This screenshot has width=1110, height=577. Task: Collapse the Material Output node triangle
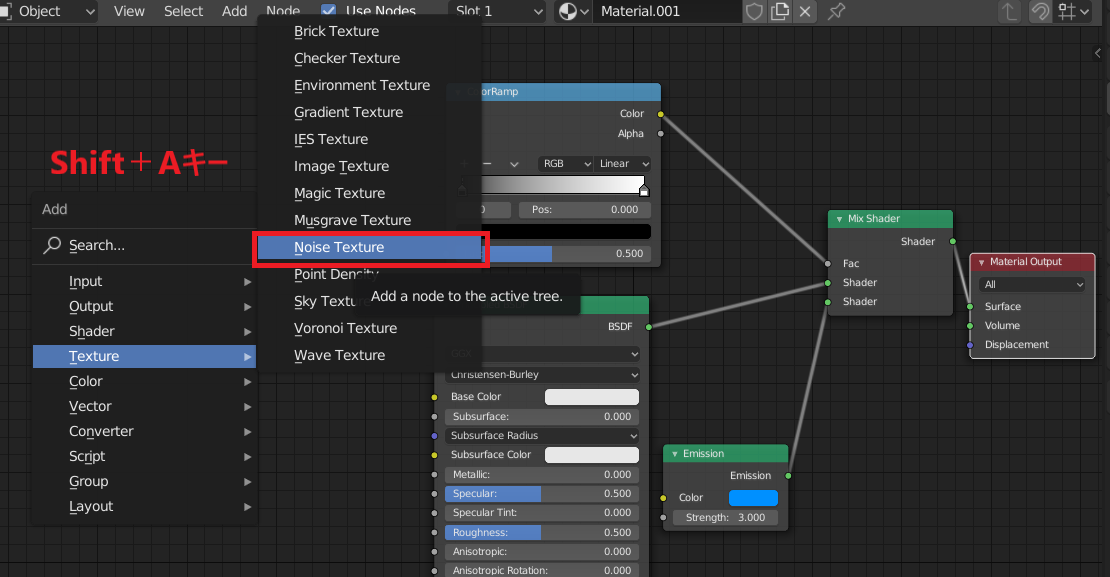coord(981,263)
